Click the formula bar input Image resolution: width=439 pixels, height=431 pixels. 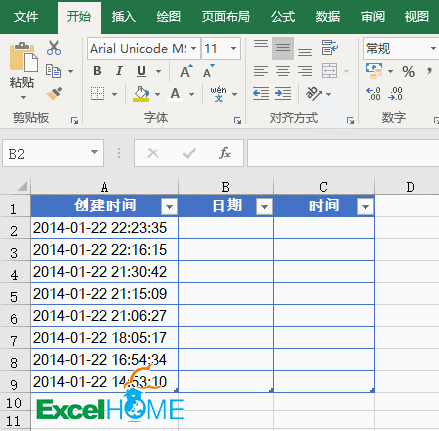click(x=343, y=153)
